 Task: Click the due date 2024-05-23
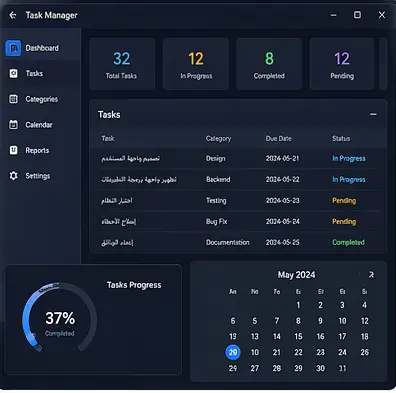pos(282,200)
